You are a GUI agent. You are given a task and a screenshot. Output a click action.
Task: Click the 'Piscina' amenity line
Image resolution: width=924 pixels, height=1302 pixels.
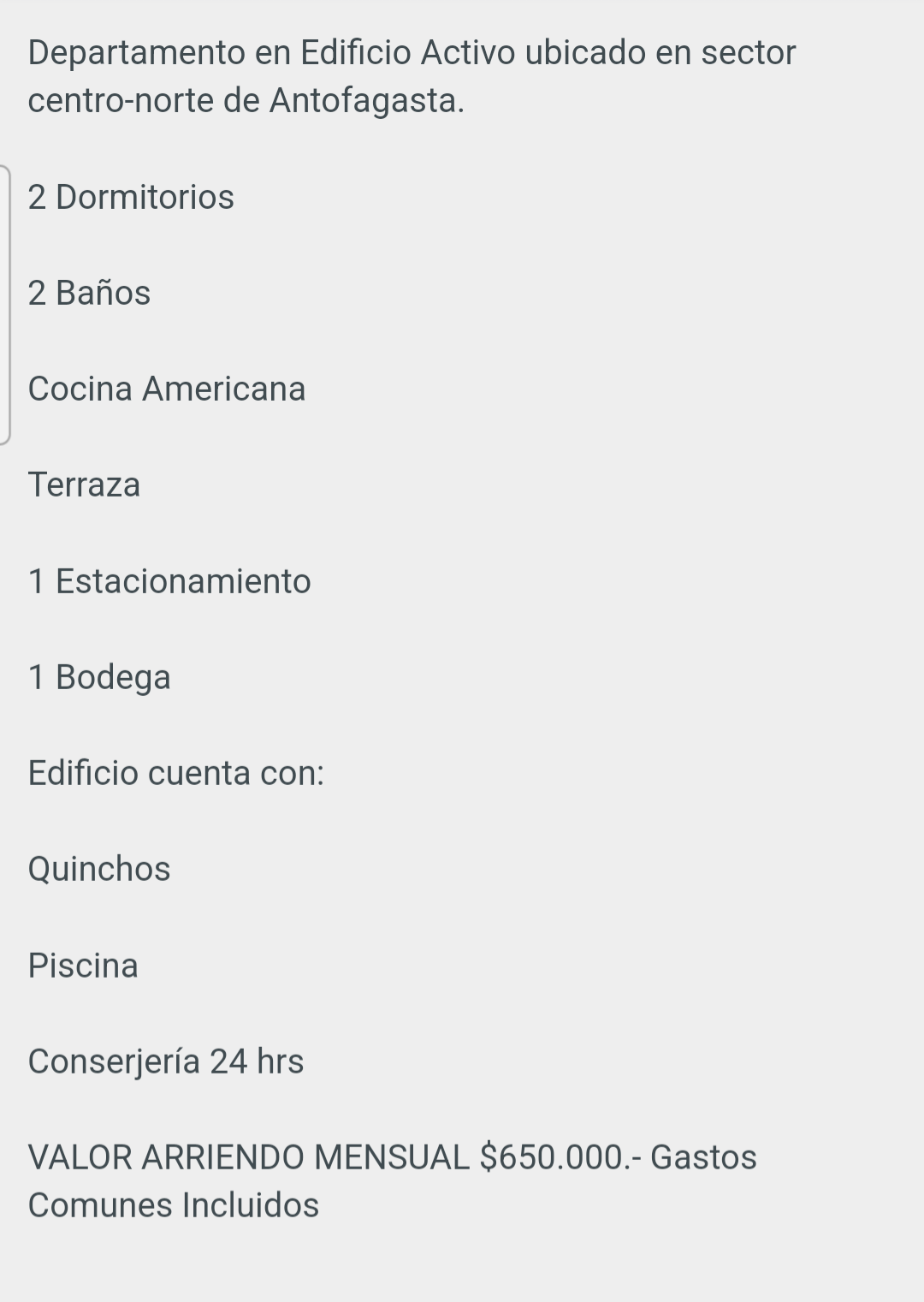pos(83,966)
